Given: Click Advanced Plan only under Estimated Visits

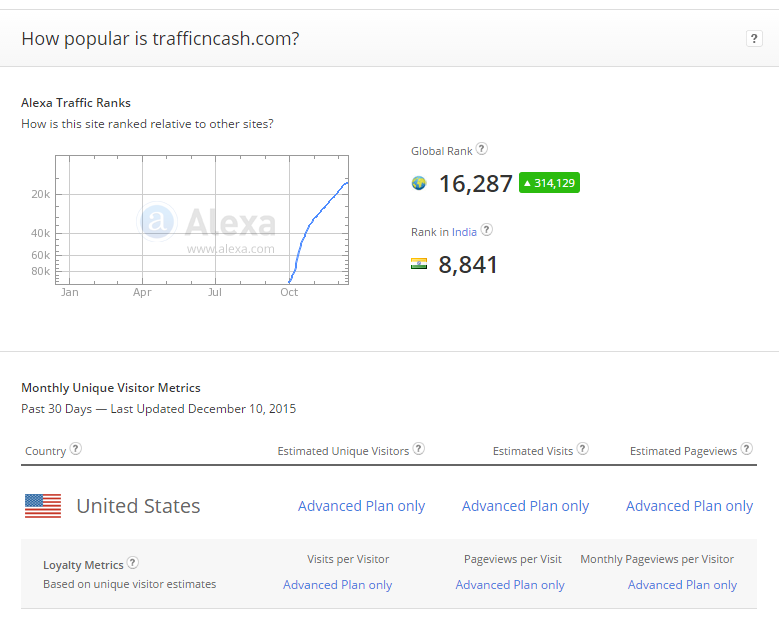Looking at the screenshot, I should tap(525, 506).
